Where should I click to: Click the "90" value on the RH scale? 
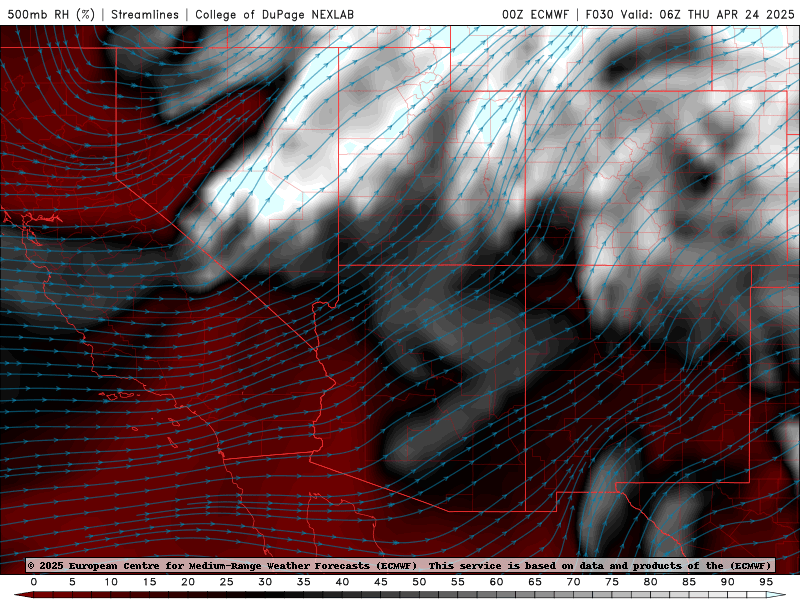tap(727, 582)
